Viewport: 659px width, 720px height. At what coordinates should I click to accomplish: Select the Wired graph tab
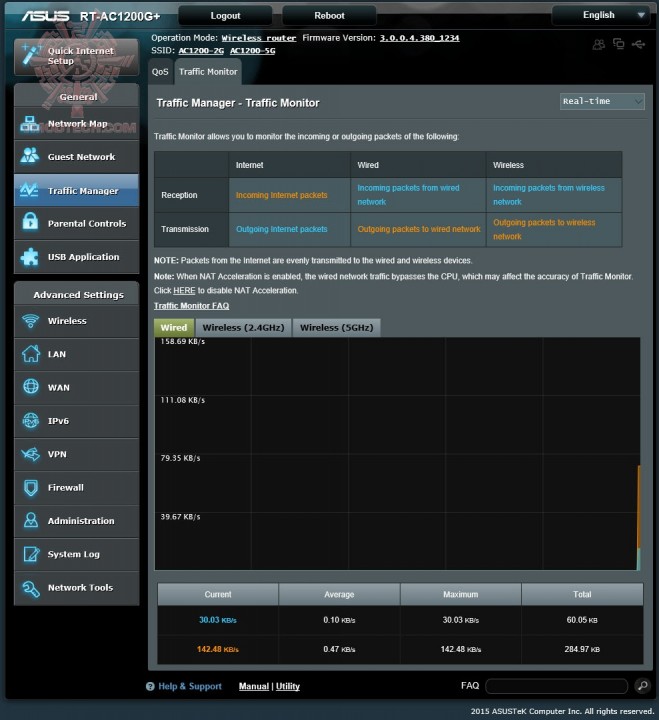point(174,327)
